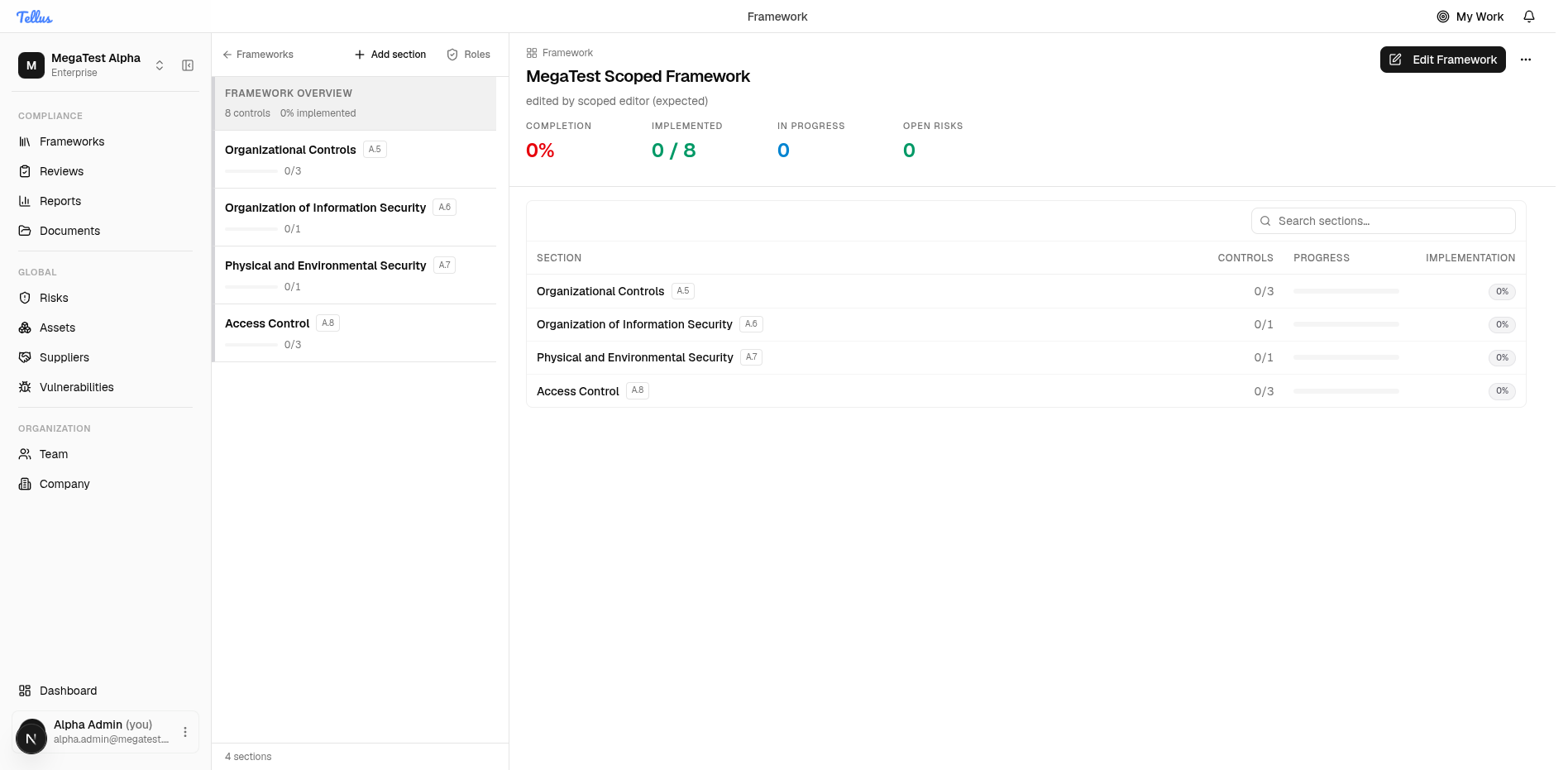Click the Search sections field
This screenshot has width=1568, height=770.
coord(1383,221)
